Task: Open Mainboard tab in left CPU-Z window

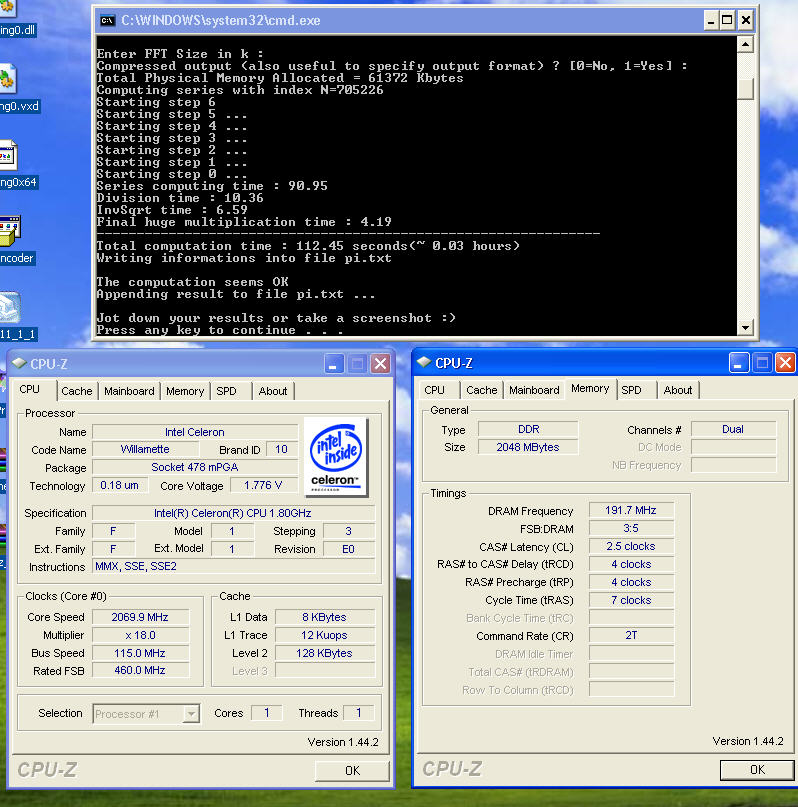Action: 129,391
